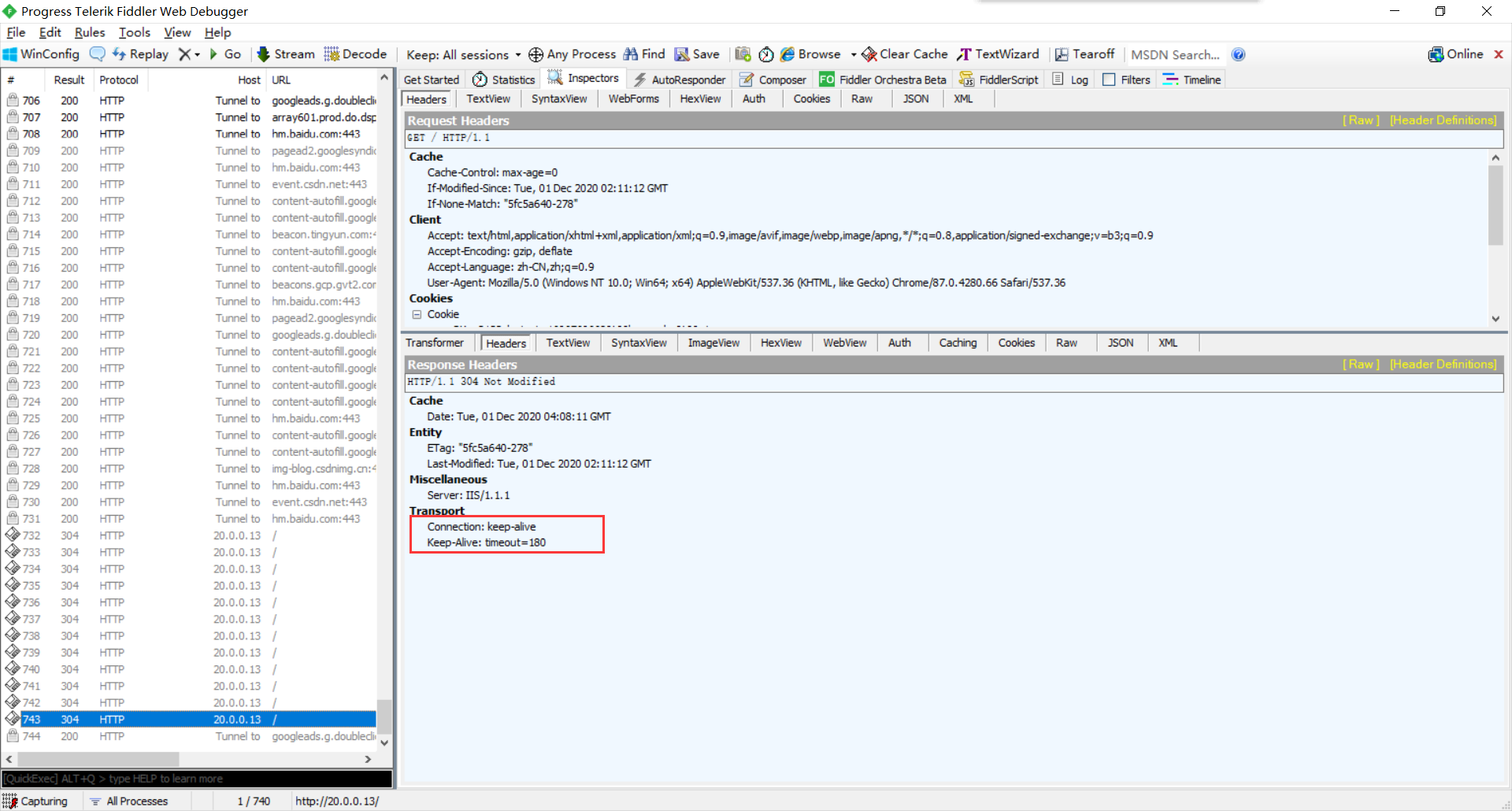Click the comment speech-bubble icon
This screenshot has width=1512, height=811.
pyautogui.click(x=98, y=54)
